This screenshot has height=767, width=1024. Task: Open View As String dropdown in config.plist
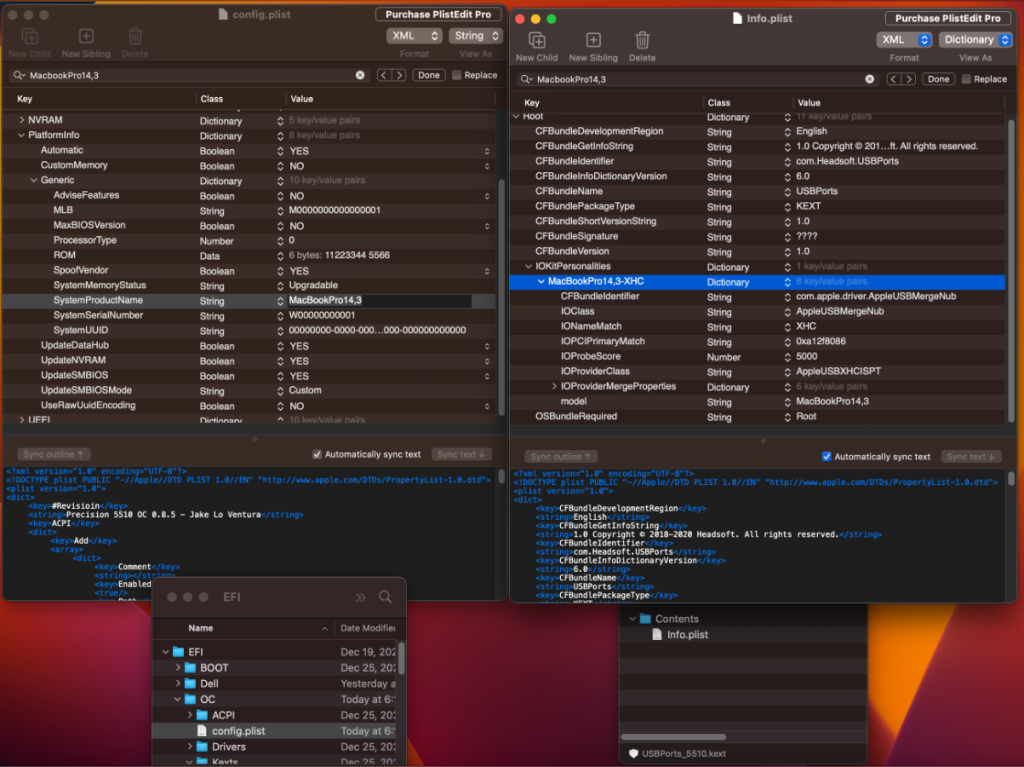point(475,36)
